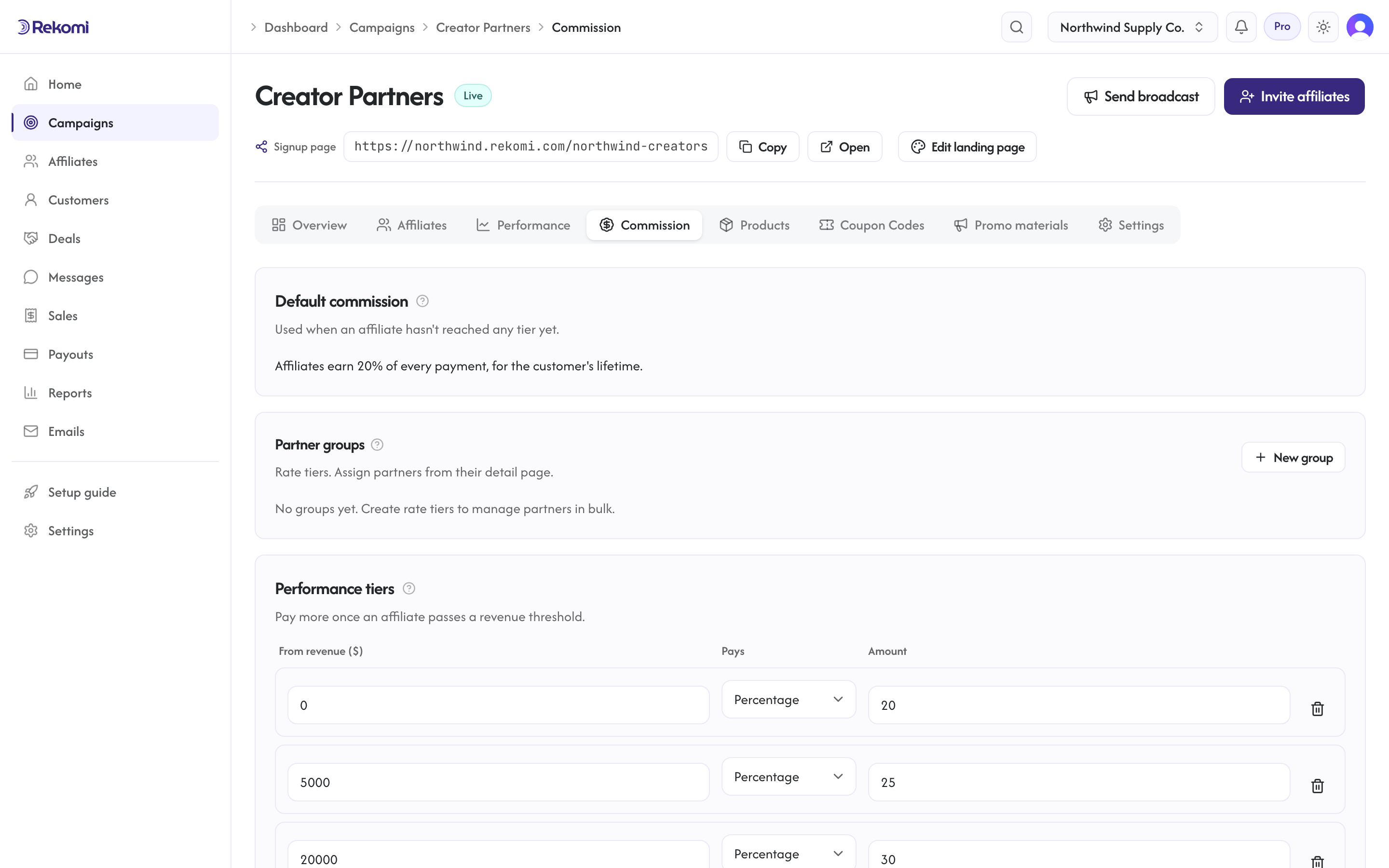Screen dimensions: 1389x868
Task: Go to Home in the sidebar
Action: pyautogui.click(x=115, y=84)
